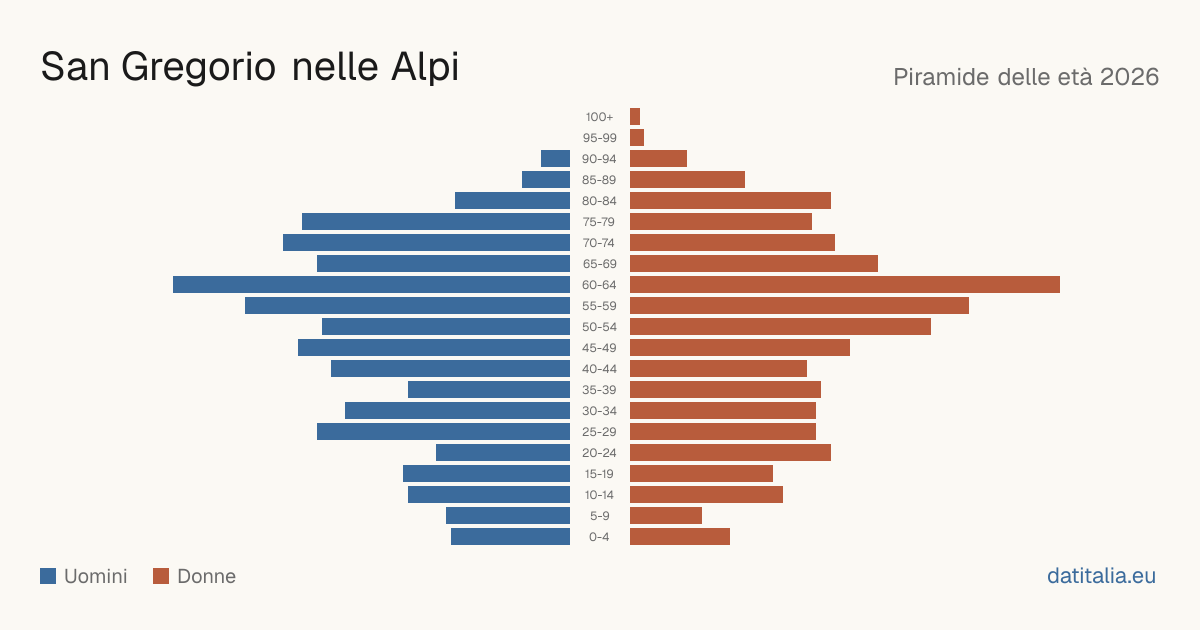Select the women's 50-54 bar
The height and width of the screenshot is (630, 1200).
780,327
